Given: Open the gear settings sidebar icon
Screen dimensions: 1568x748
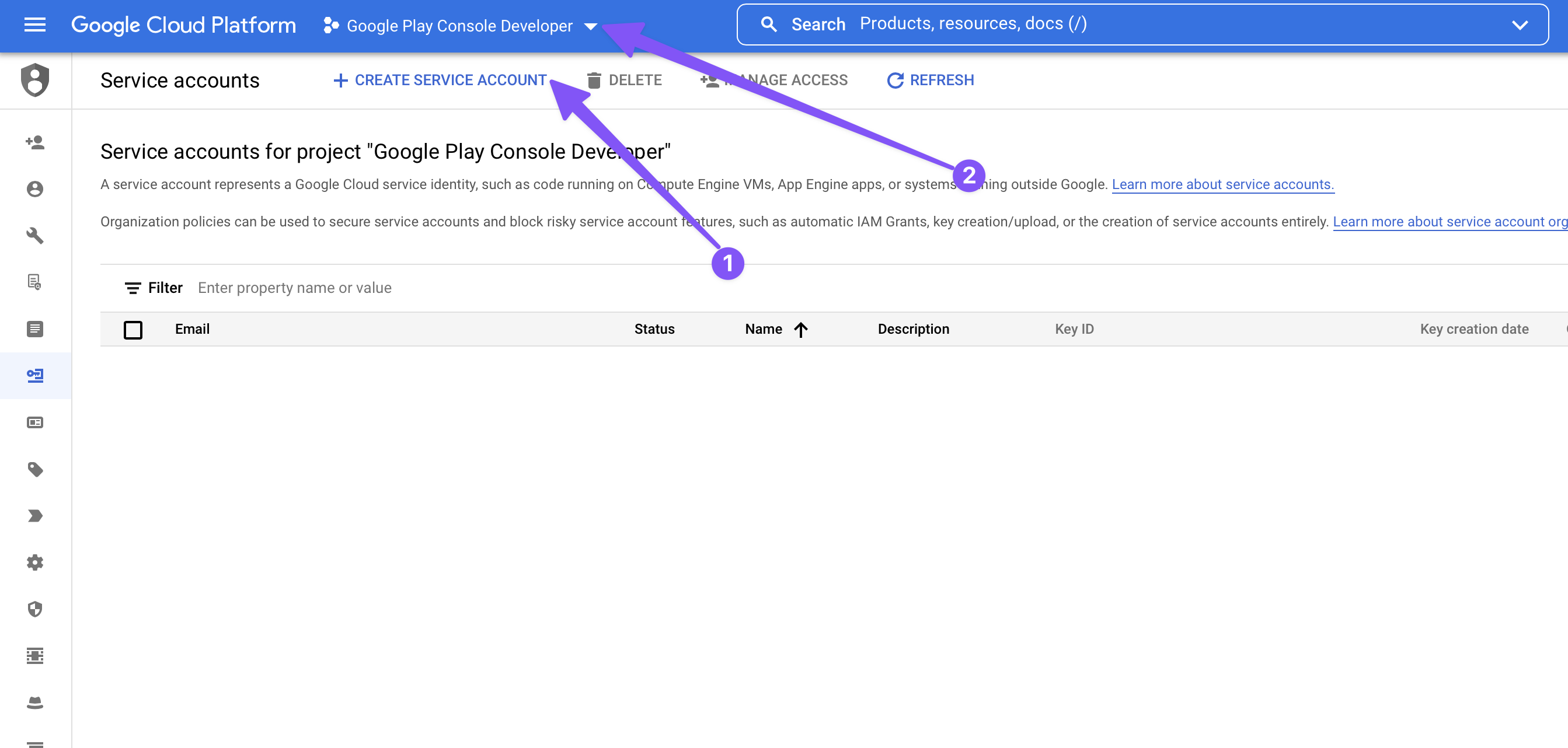Looking at the screenshot, I should pos(34,562).
